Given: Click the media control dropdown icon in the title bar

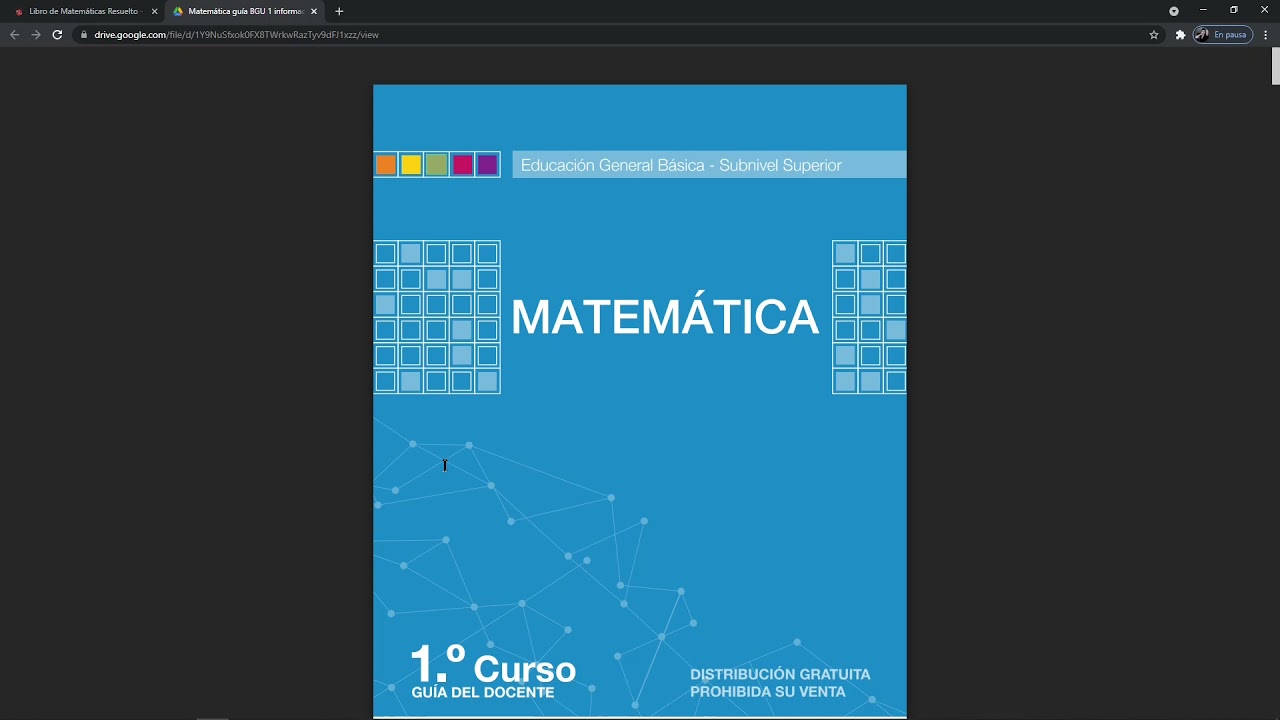Looking at the screenshot, I should [1174, 11].
